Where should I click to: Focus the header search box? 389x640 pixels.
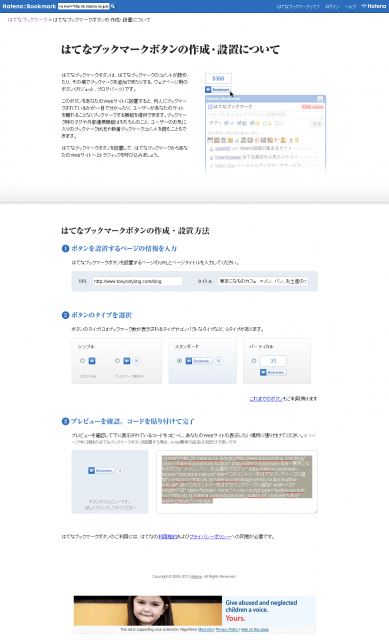(x=84, y=6)
